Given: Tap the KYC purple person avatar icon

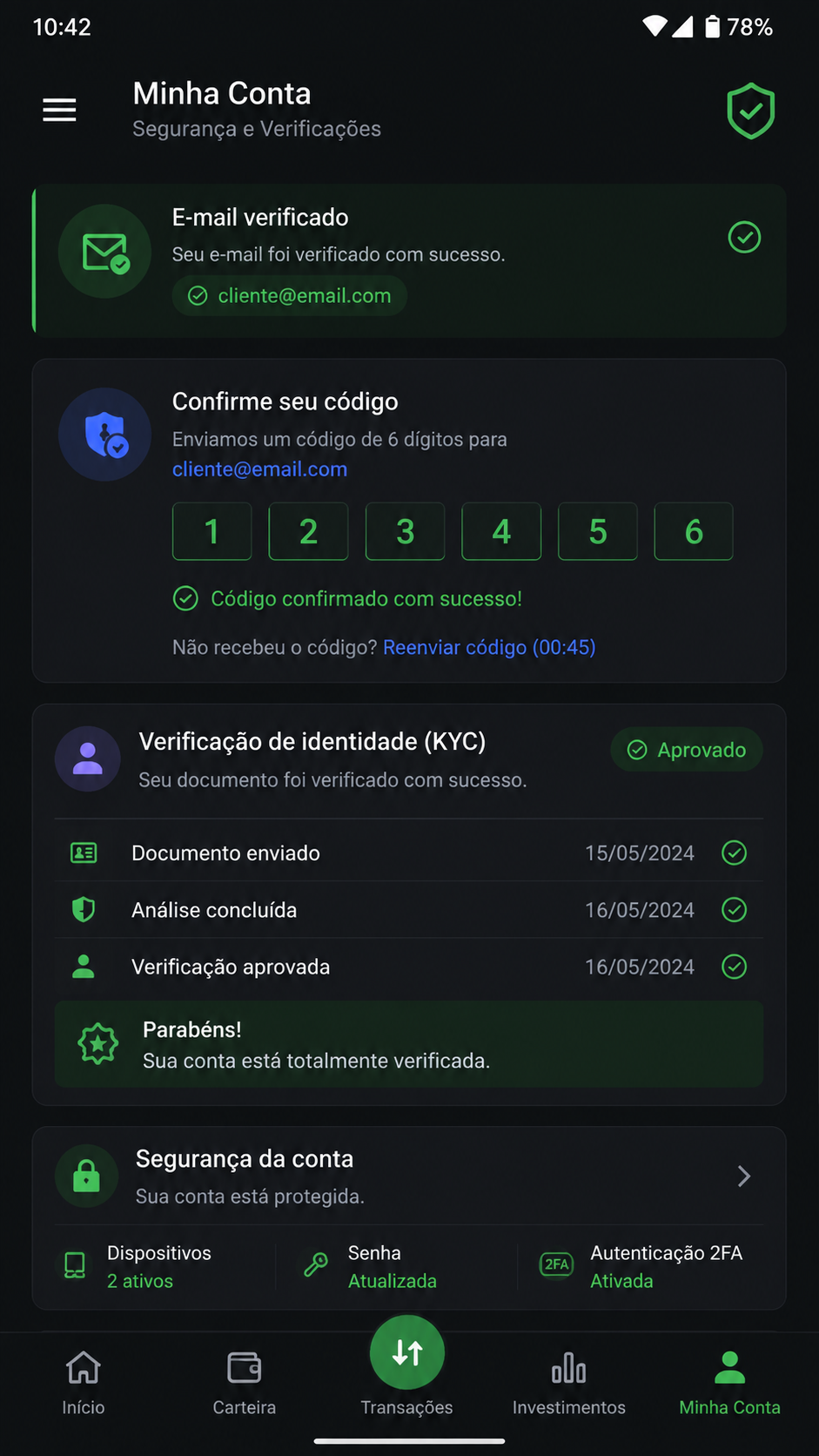Looking at the screenshot, I should (x=88, y=758).
